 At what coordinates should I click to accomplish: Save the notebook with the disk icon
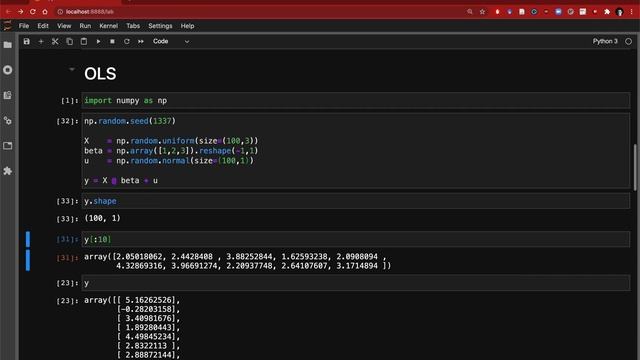[x=27, y=41]
